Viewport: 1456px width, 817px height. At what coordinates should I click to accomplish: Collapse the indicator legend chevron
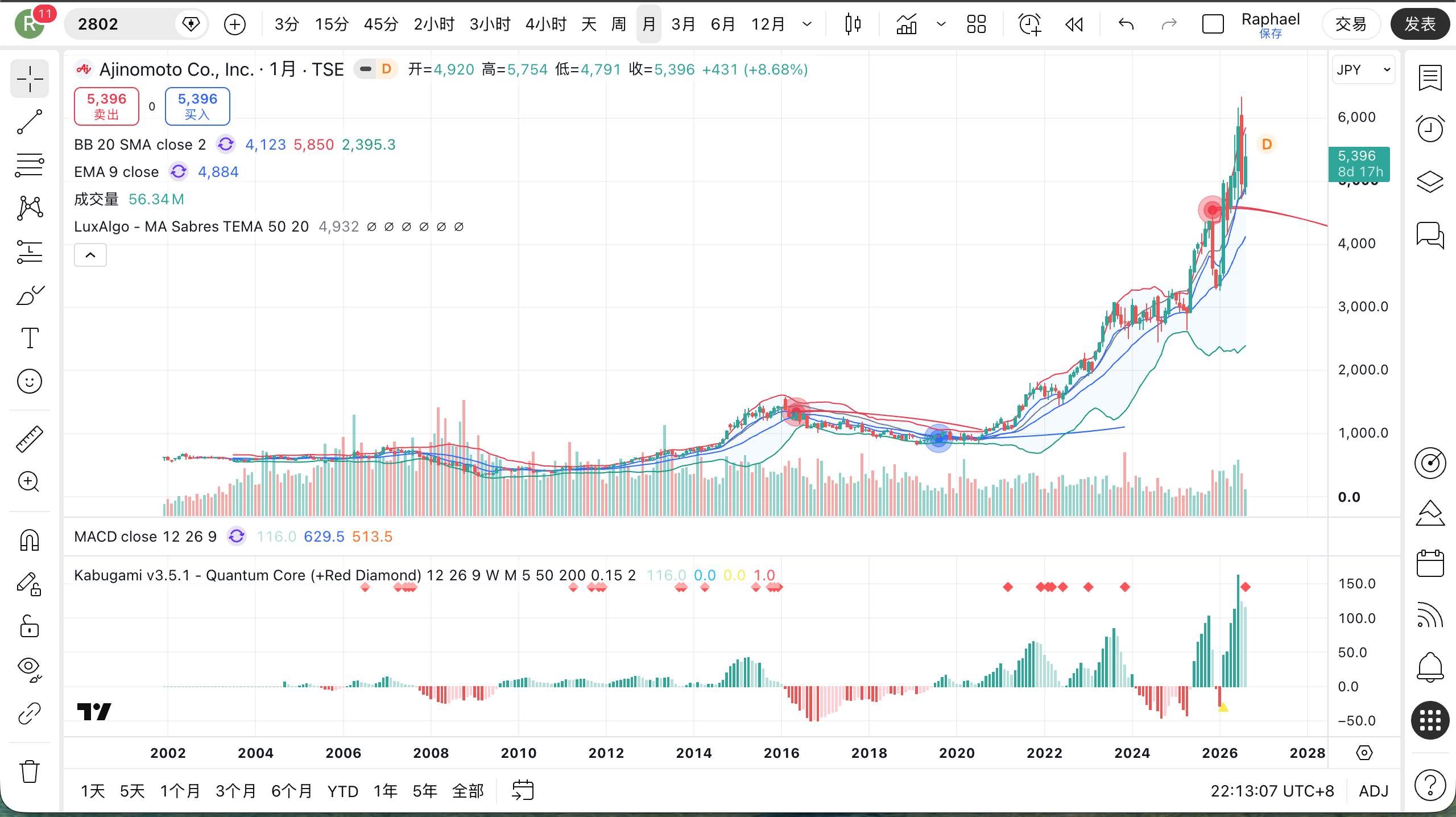pos(90,255)
